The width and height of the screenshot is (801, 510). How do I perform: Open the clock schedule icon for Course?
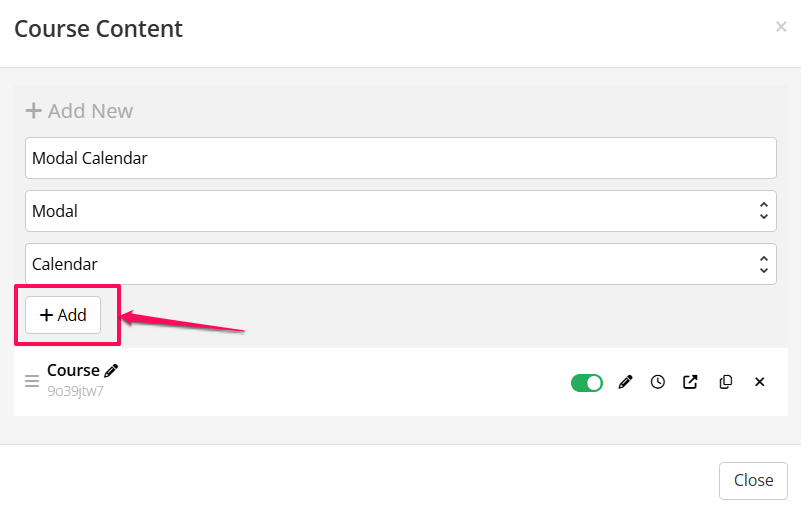(657, 382)
